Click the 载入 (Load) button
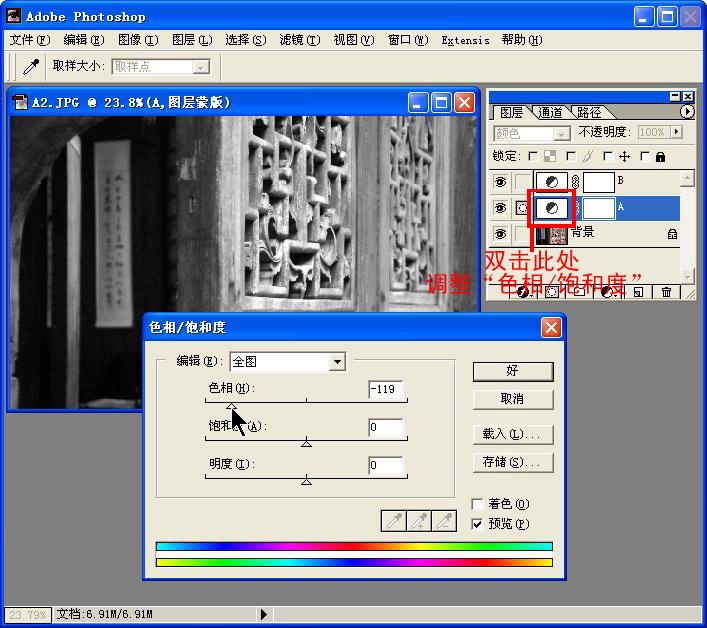Screen dimensions: 707x628 (x=512, y=434)
